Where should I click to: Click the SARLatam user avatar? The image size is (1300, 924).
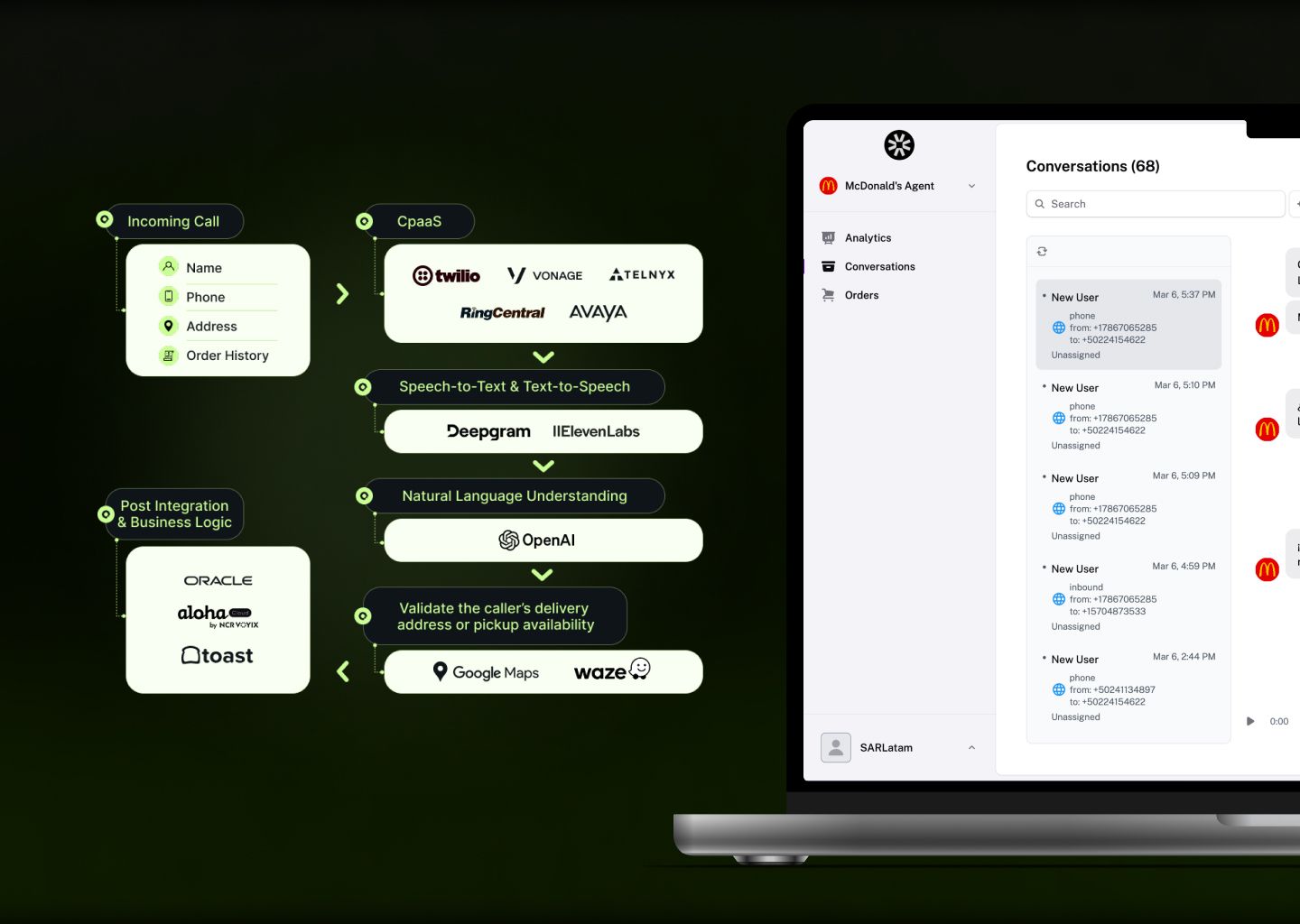pos(835,747)
